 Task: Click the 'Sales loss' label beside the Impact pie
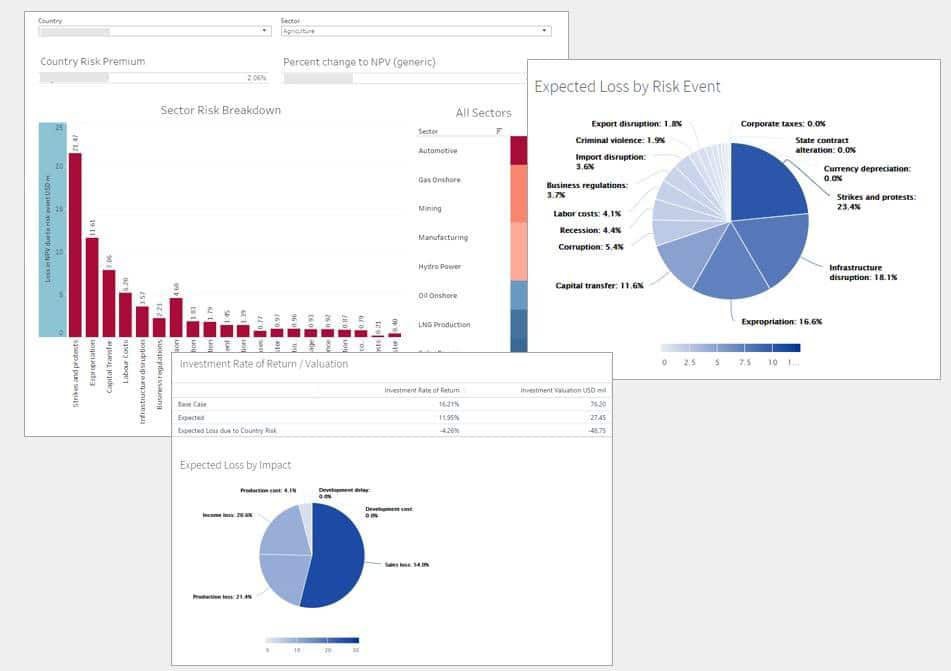(x=406, y=565)
